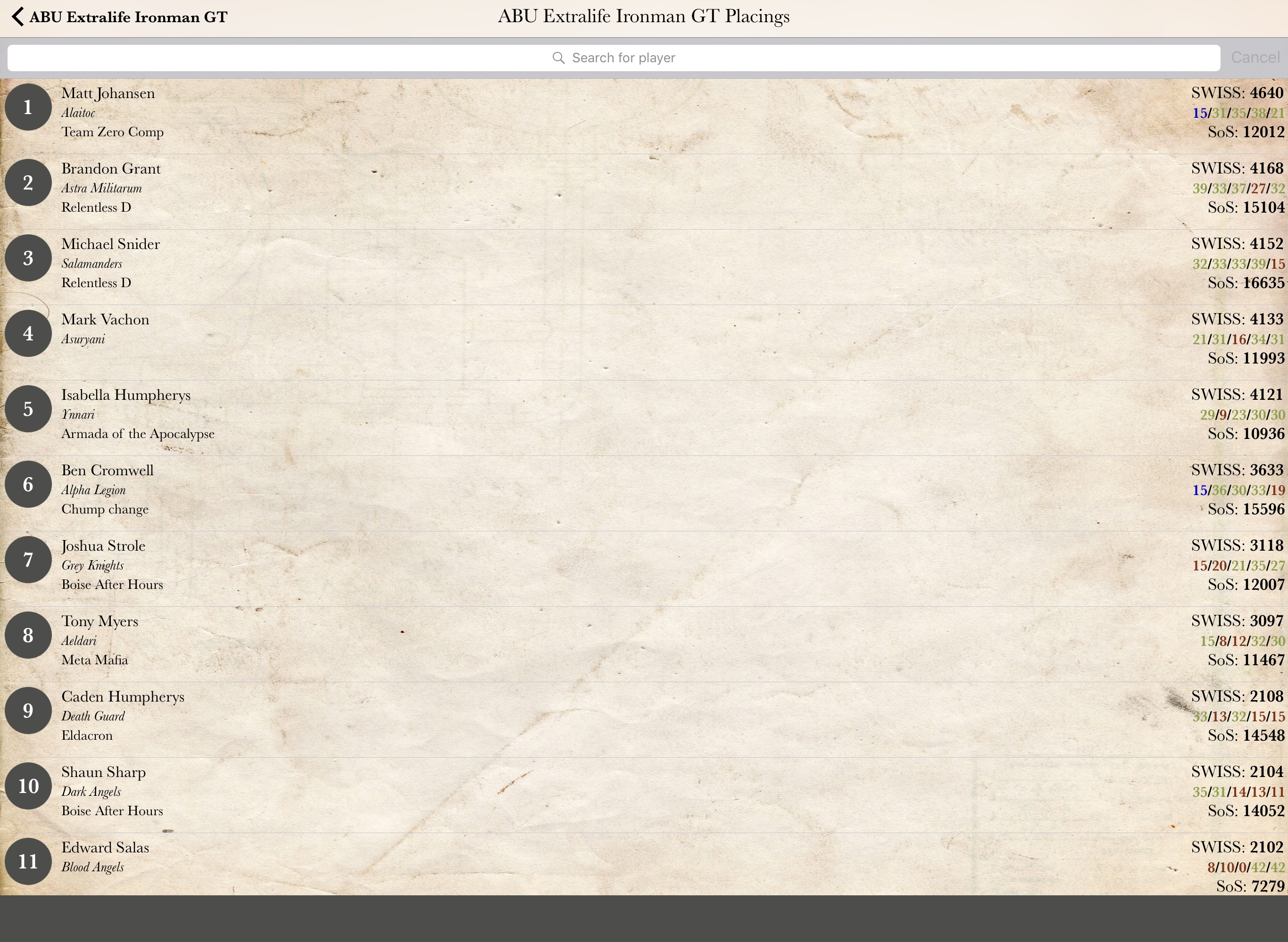Open Isabella Humpherys player entry
The image size is (1288, 942).
coord(644,418)
